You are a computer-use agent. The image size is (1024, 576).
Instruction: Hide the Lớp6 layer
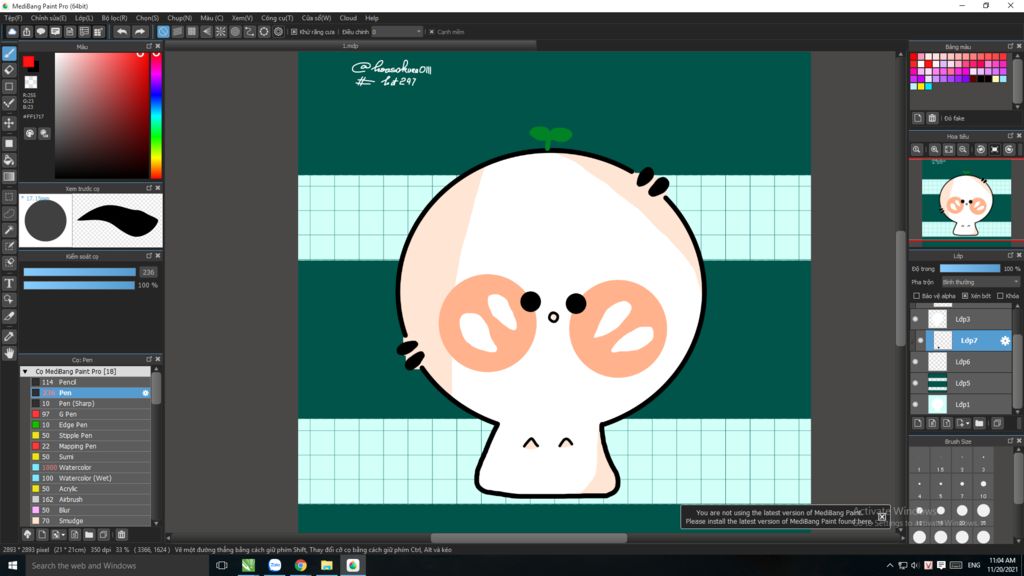(x=916, y=362)
